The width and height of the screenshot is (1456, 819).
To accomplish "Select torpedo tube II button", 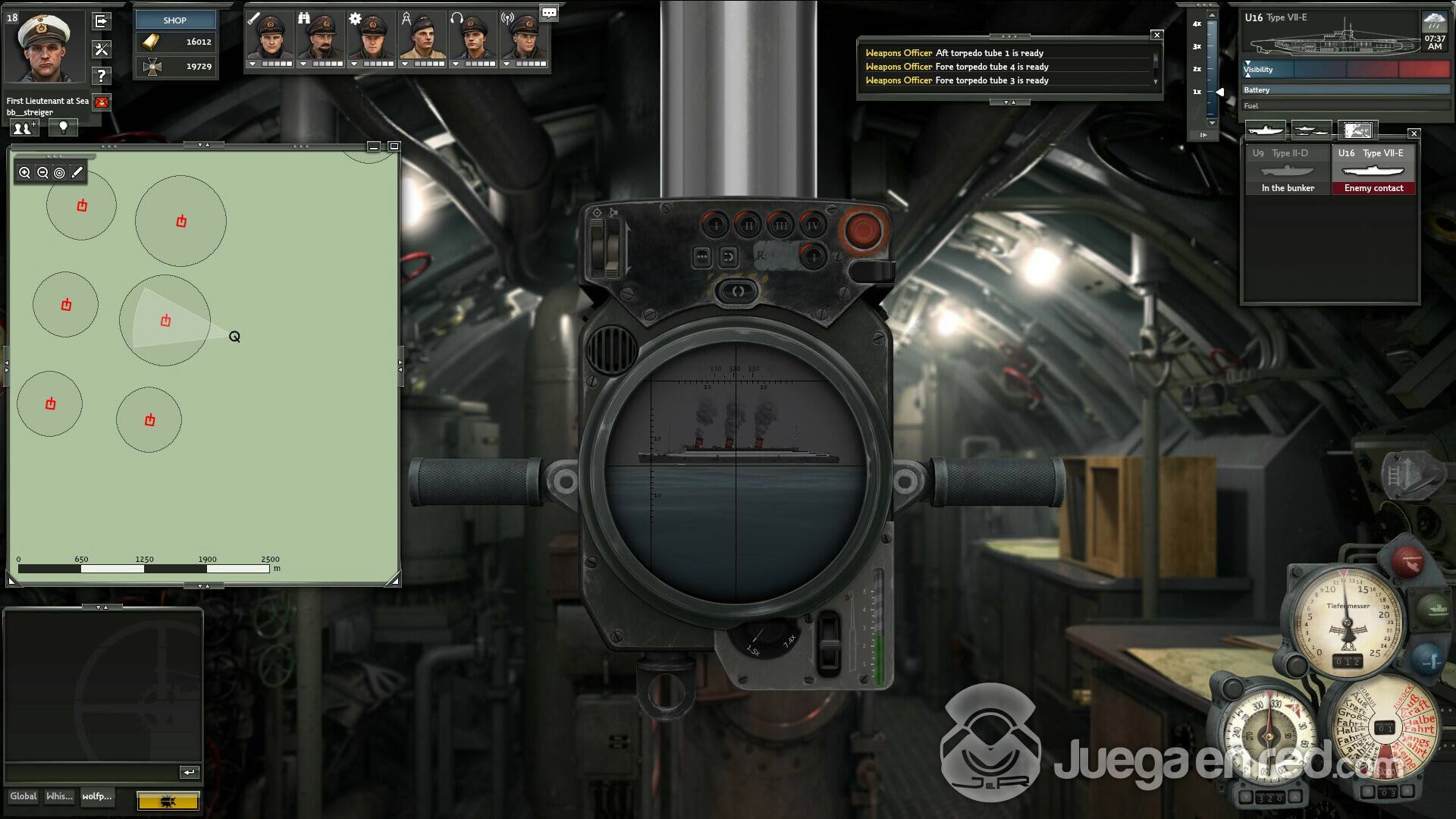I will 748,225.
